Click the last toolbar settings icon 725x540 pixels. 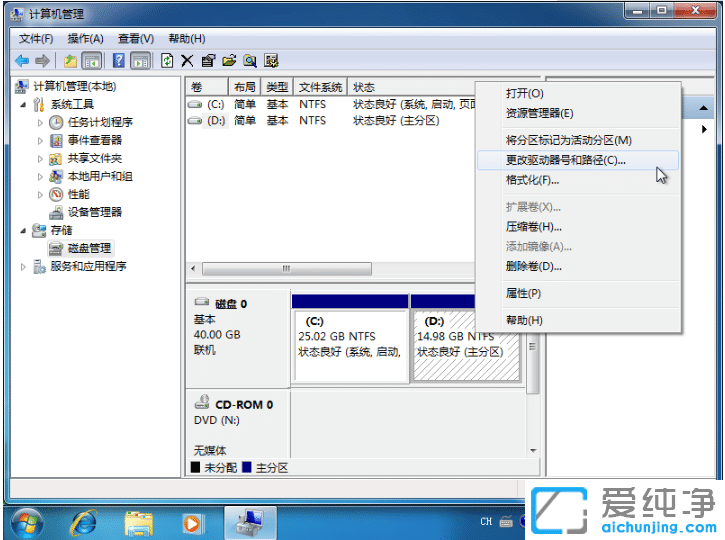[271, 61]
